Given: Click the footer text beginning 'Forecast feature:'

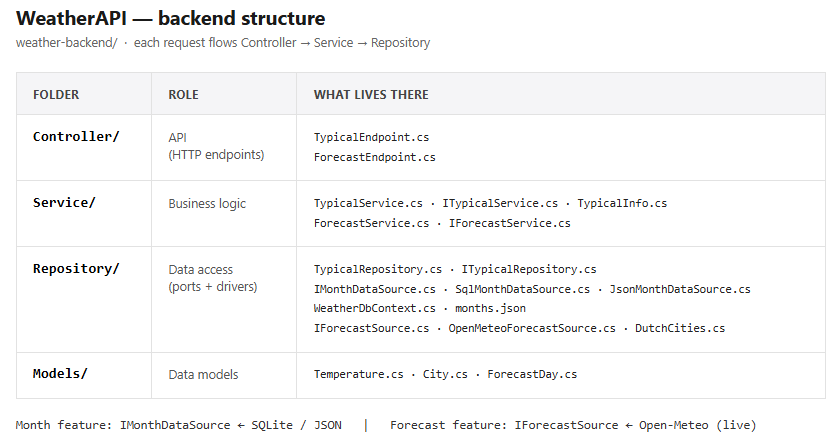Looking at the screenshot, I should 573,425.
